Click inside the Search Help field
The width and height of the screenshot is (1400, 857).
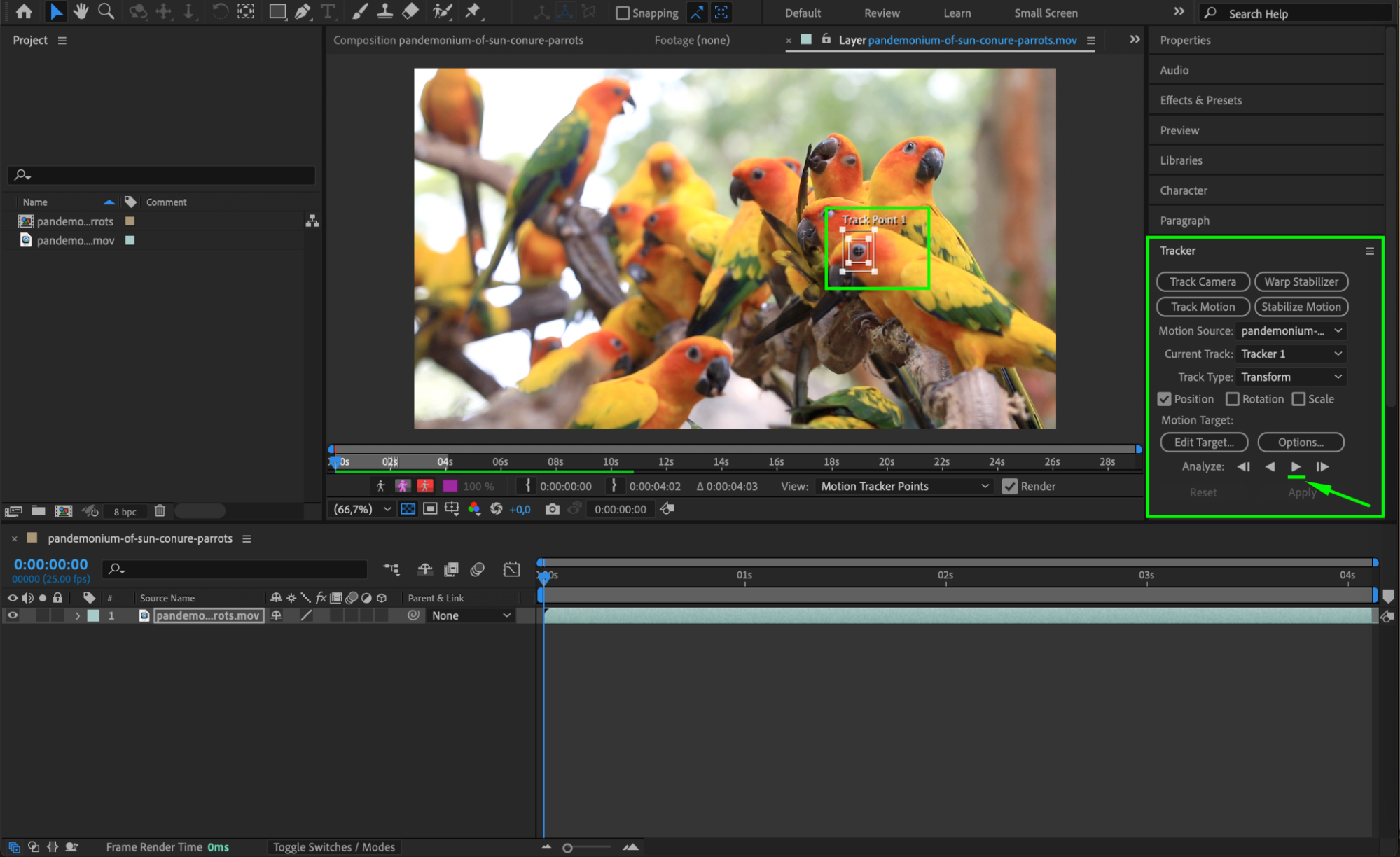1296,13
